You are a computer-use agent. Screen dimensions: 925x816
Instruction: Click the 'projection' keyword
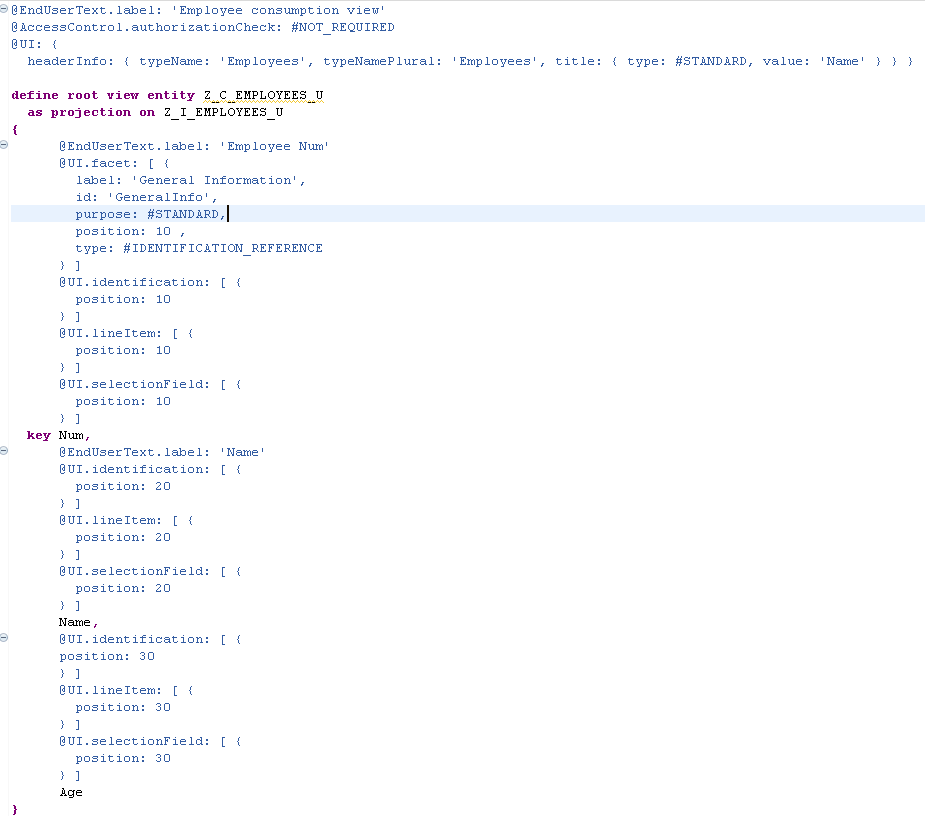pos(91,113)
